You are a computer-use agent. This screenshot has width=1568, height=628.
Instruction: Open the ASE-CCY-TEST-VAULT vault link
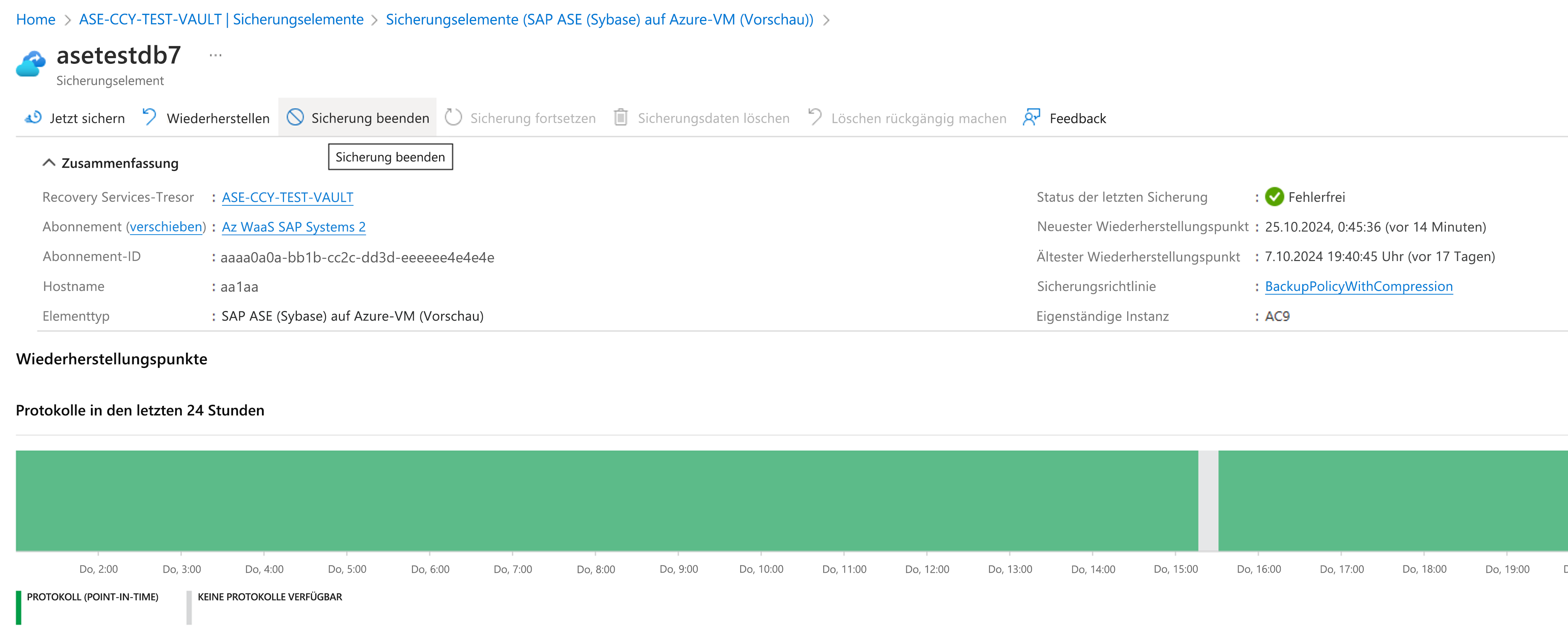[287, 197]
